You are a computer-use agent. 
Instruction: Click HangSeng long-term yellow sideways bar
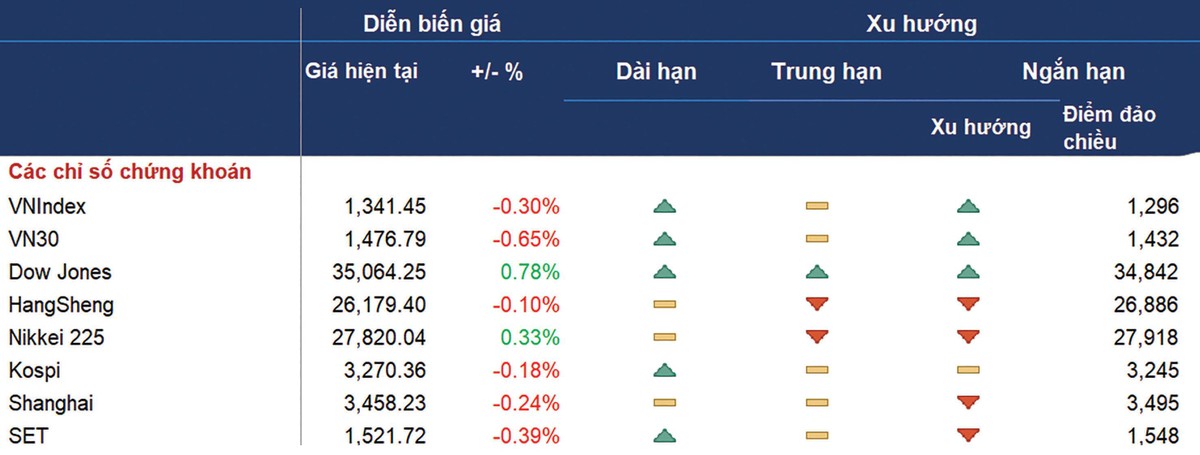click(665, 304)
